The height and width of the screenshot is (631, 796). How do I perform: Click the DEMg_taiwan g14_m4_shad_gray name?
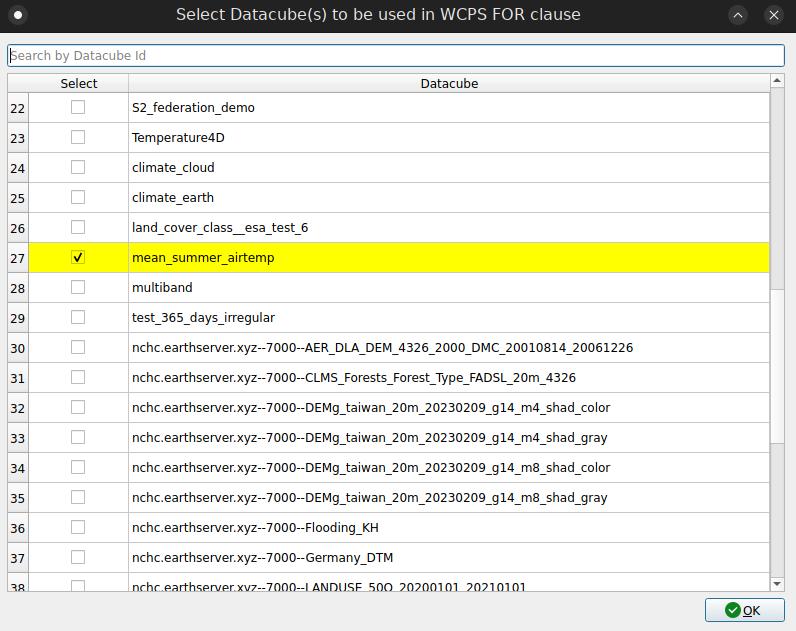(370, 438)
